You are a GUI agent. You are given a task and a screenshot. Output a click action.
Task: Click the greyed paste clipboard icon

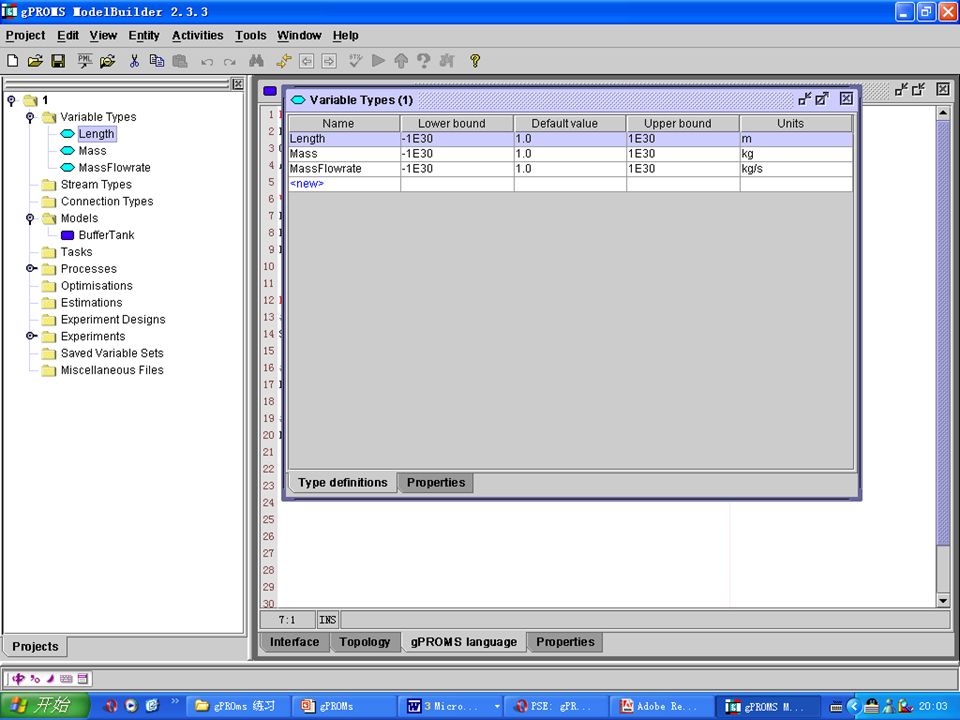[180, 61]
